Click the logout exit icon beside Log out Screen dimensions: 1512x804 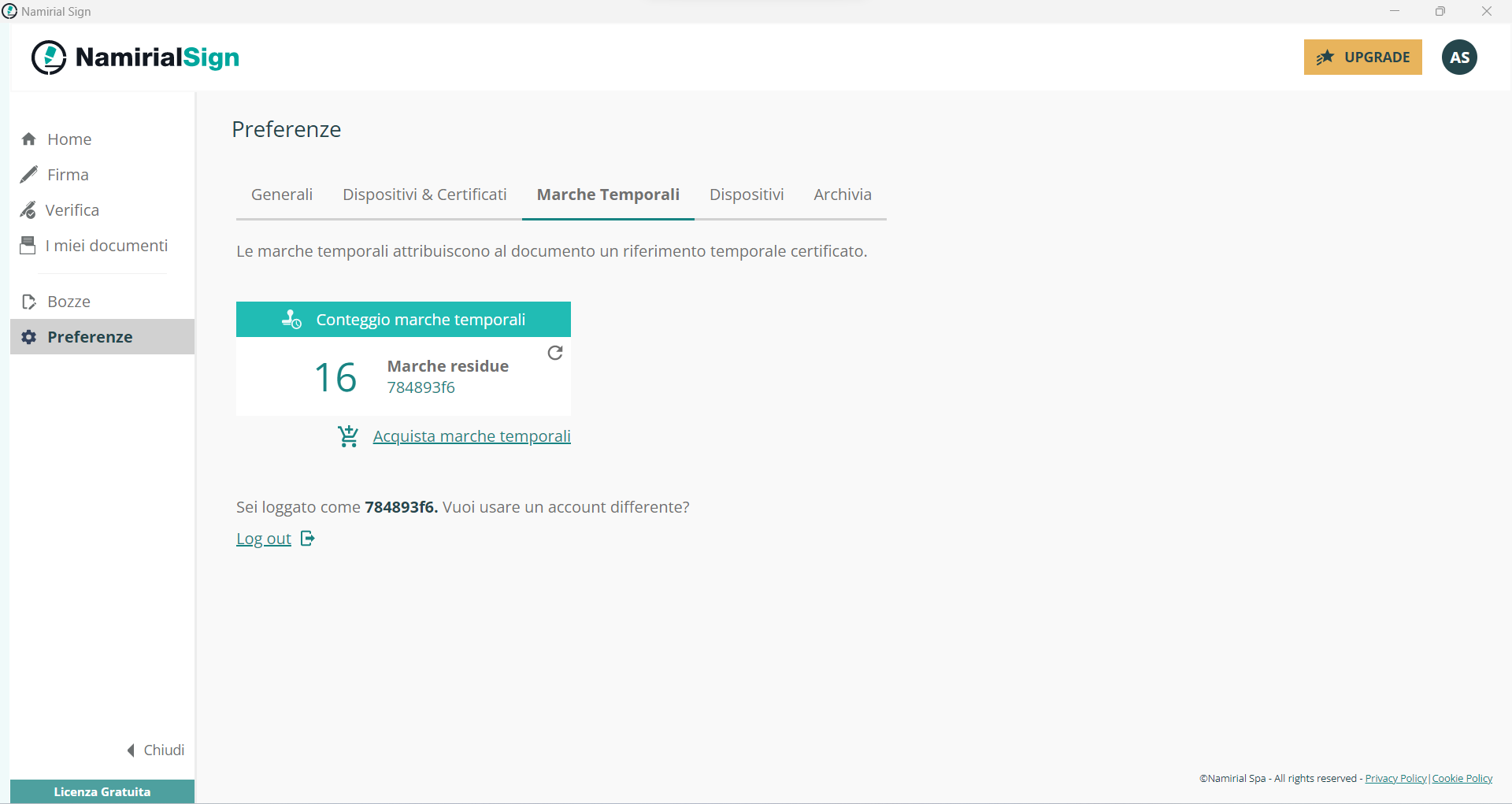307,538
